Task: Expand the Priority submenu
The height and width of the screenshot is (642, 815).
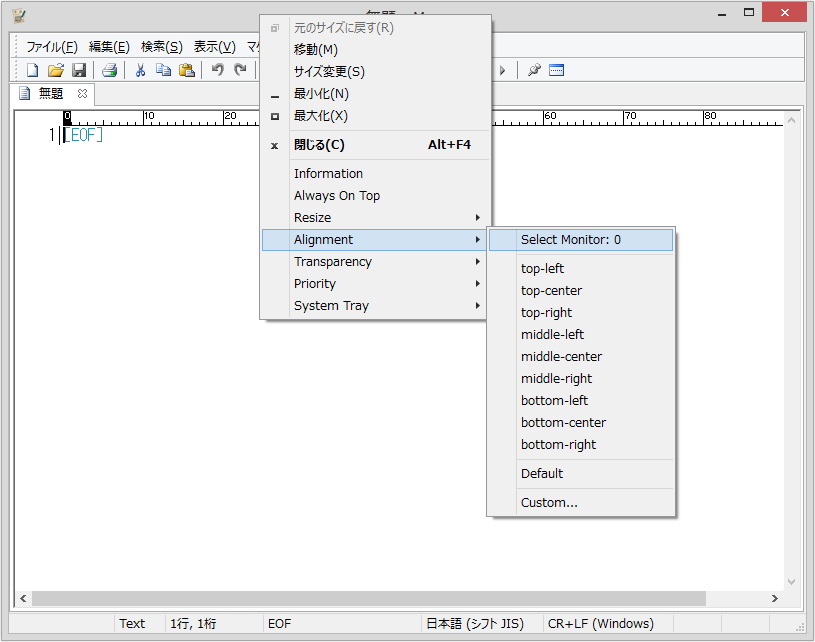Action: tap(375, 284)
